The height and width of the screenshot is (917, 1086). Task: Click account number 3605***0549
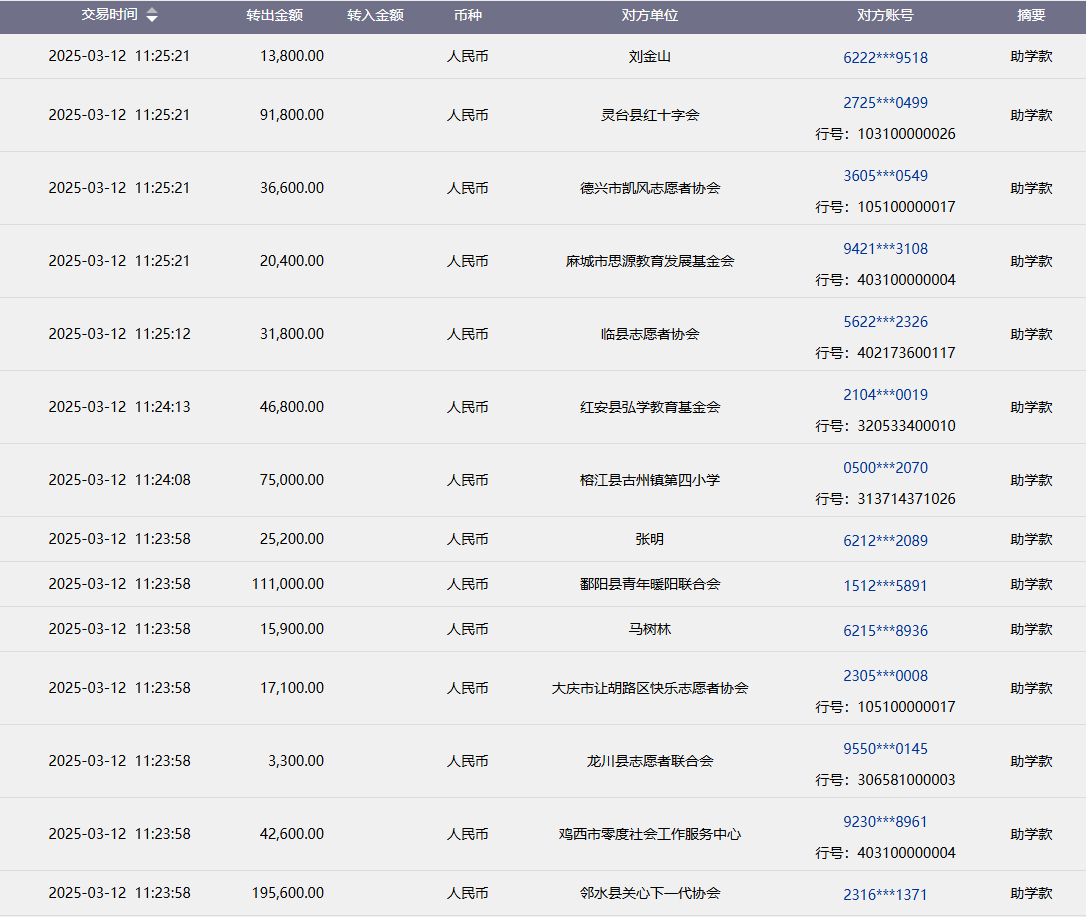click(885, 175)
